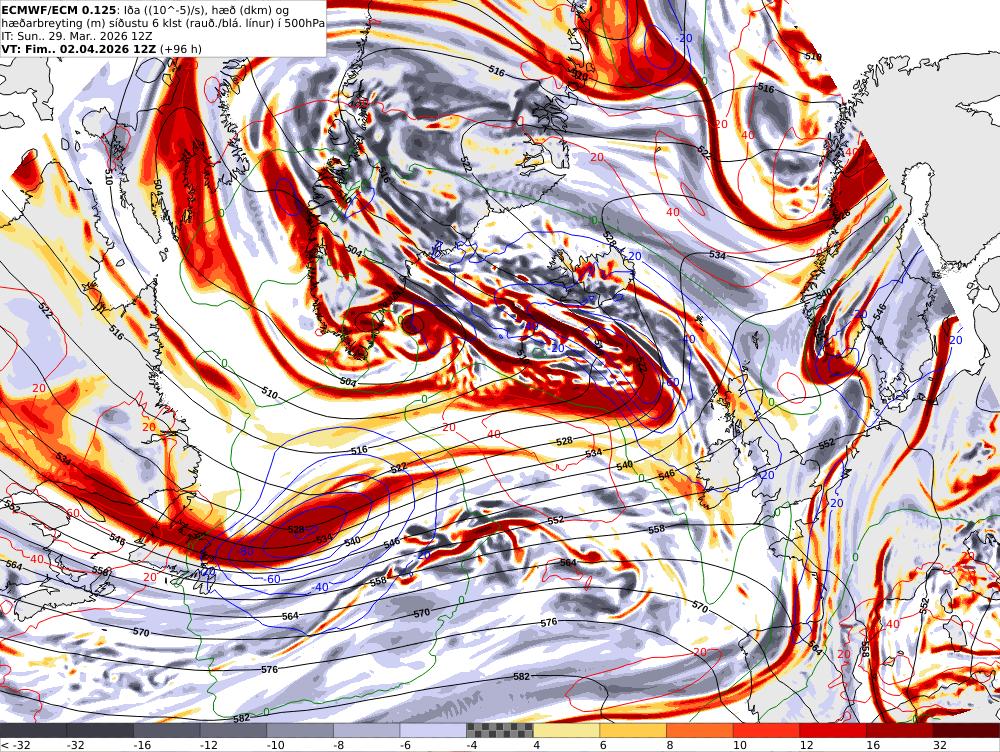This screenshot has height=752, width=1000.
Task: Click the '-6' legend label
Action: pos(406,745)
